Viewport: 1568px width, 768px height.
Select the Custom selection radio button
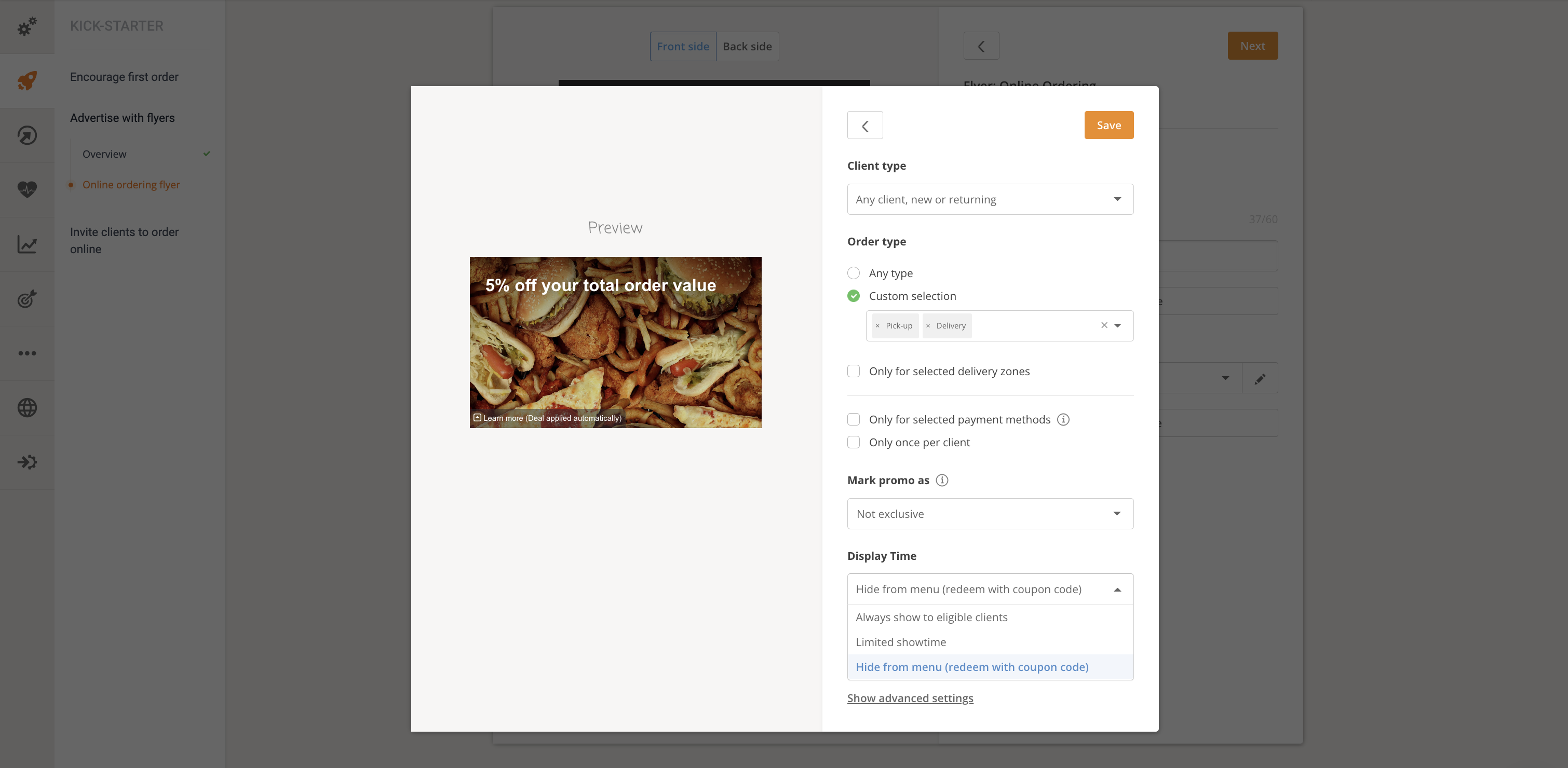(x=854, y=296)
